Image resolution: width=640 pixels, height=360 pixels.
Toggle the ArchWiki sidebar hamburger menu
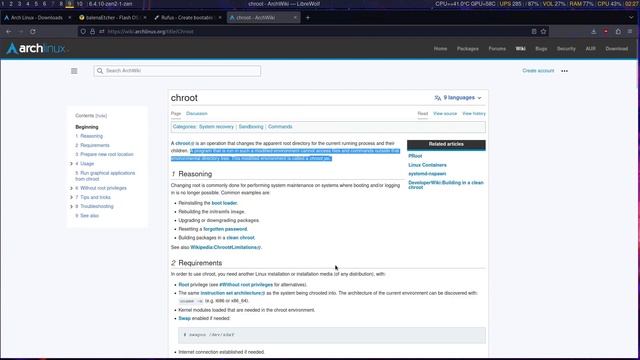click(74, 71)
